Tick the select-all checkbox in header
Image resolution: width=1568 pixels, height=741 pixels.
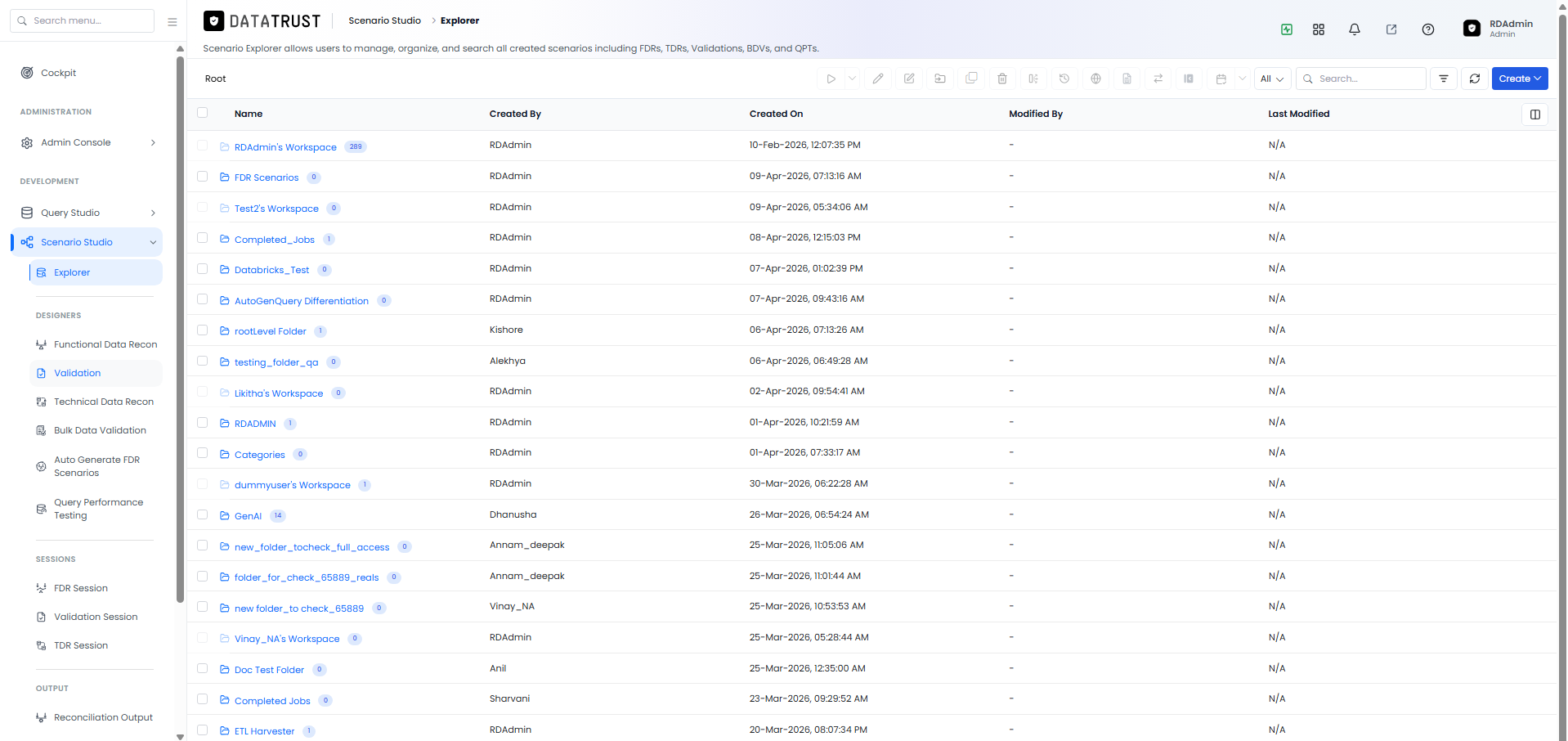[203, 113]
